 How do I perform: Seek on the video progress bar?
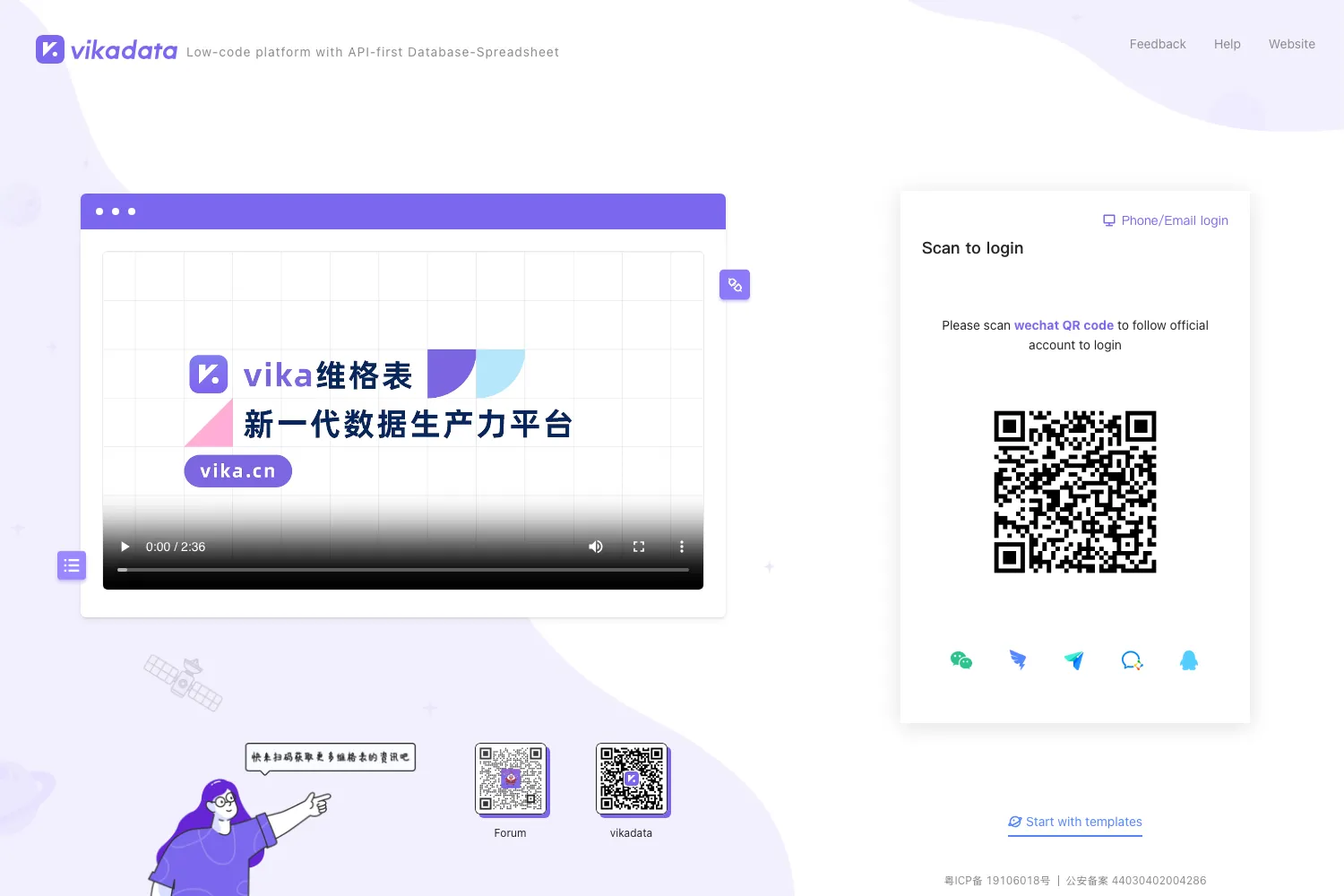(x=403, y=570)
